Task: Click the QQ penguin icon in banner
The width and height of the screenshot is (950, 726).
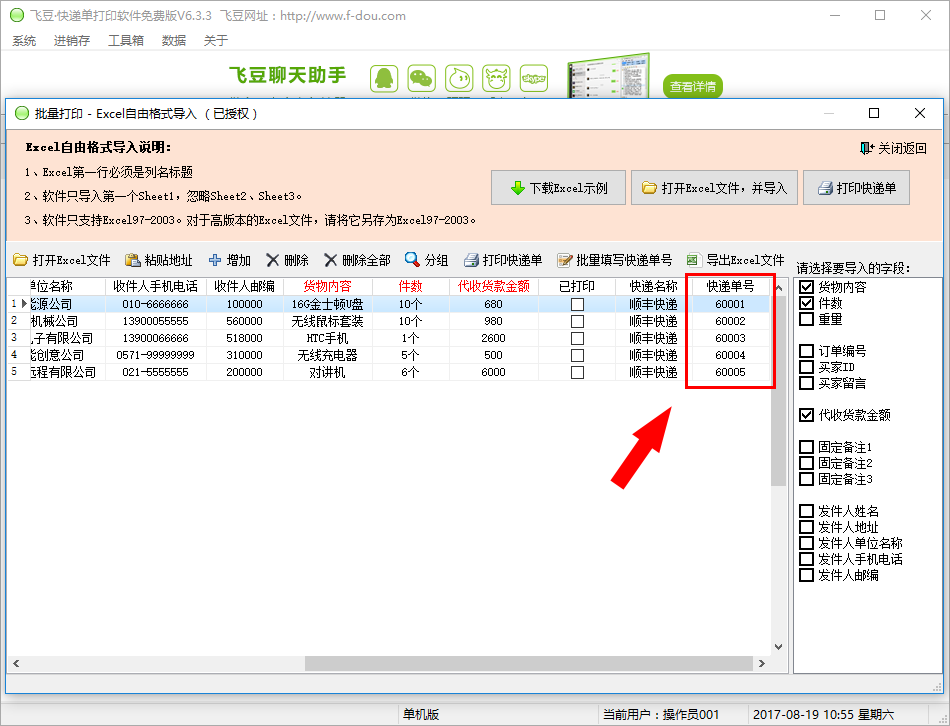Action: pos(384,79)
